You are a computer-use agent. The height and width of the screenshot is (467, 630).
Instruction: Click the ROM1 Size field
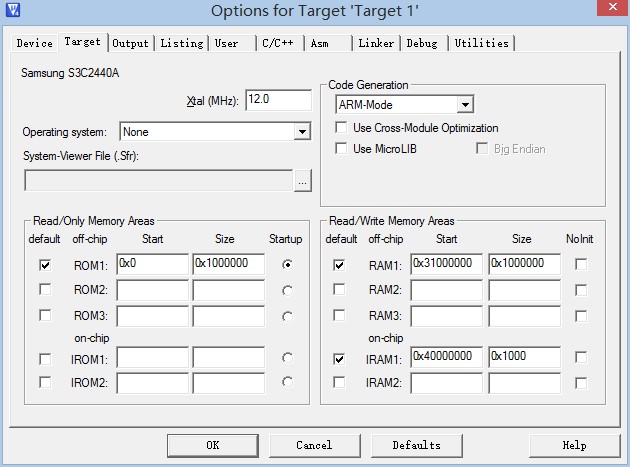(x=229, y=264)
